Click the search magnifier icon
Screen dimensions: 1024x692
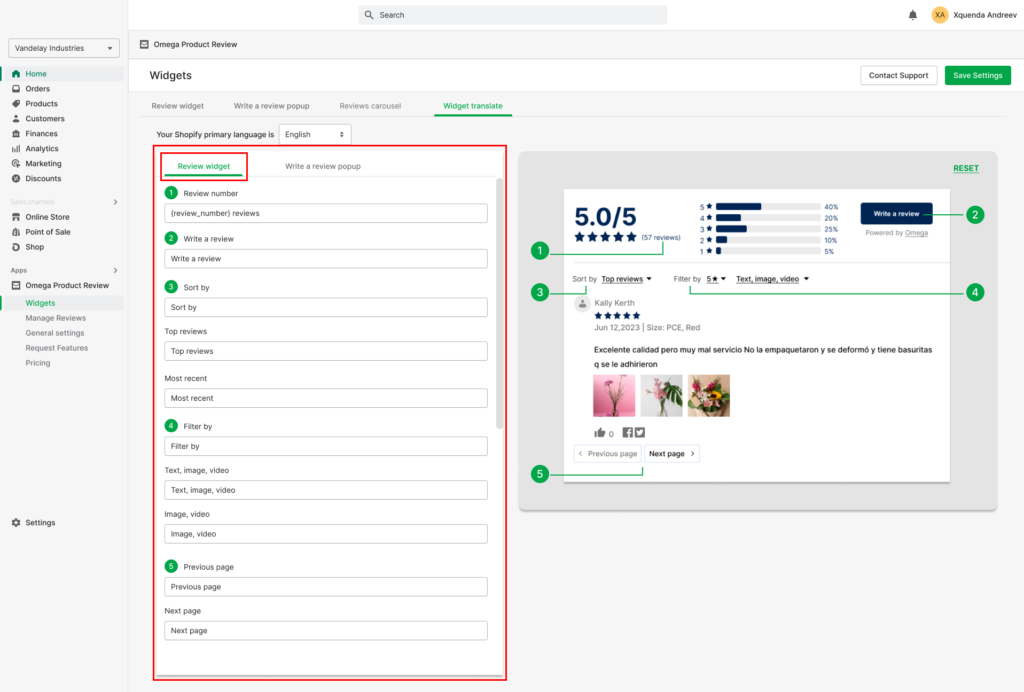[369, 15]
